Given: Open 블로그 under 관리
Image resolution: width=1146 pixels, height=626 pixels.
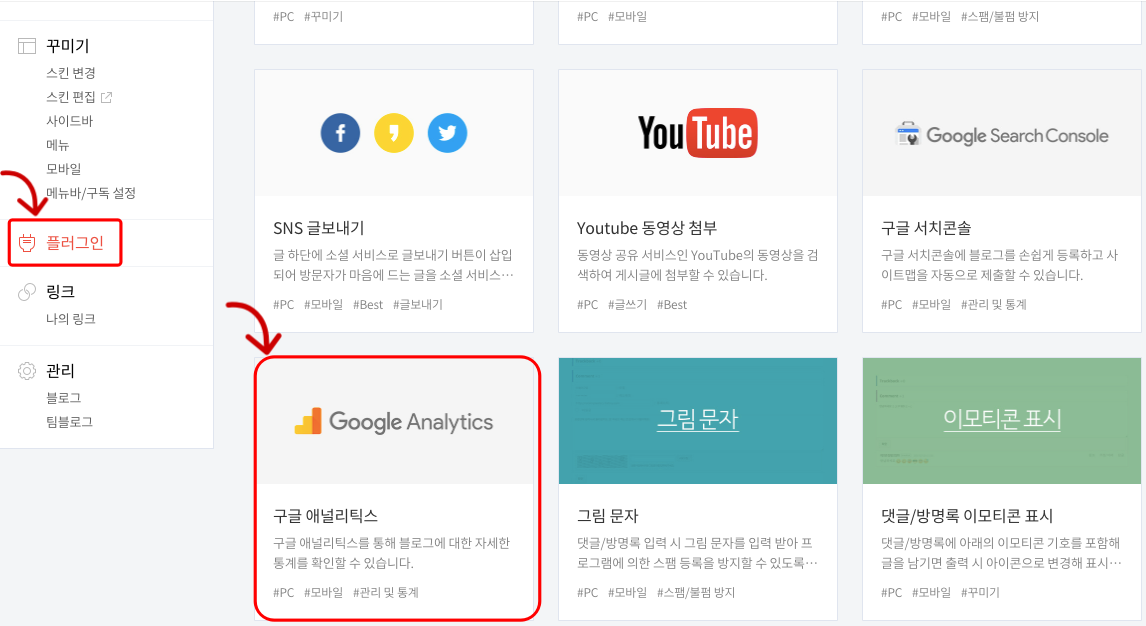Looking at the screenshot, I should coord(64,398).
